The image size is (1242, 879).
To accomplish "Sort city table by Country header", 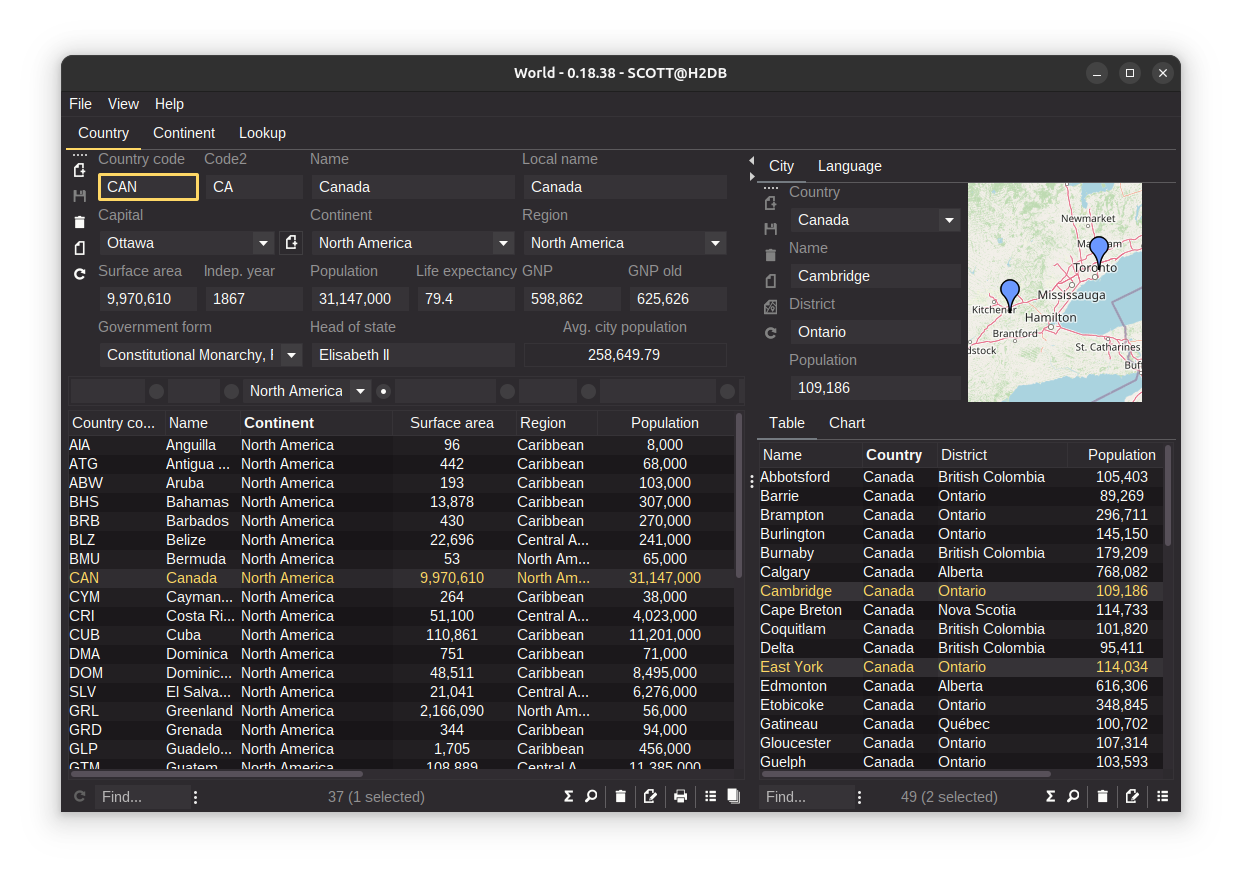I will click(x=898, y=455).
